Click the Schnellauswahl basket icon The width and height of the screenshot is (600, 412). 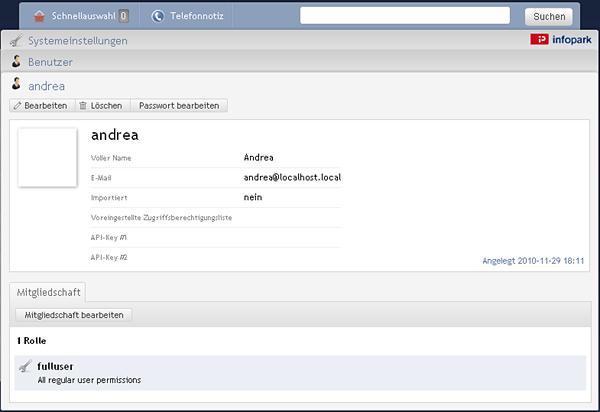click(39, 16)
